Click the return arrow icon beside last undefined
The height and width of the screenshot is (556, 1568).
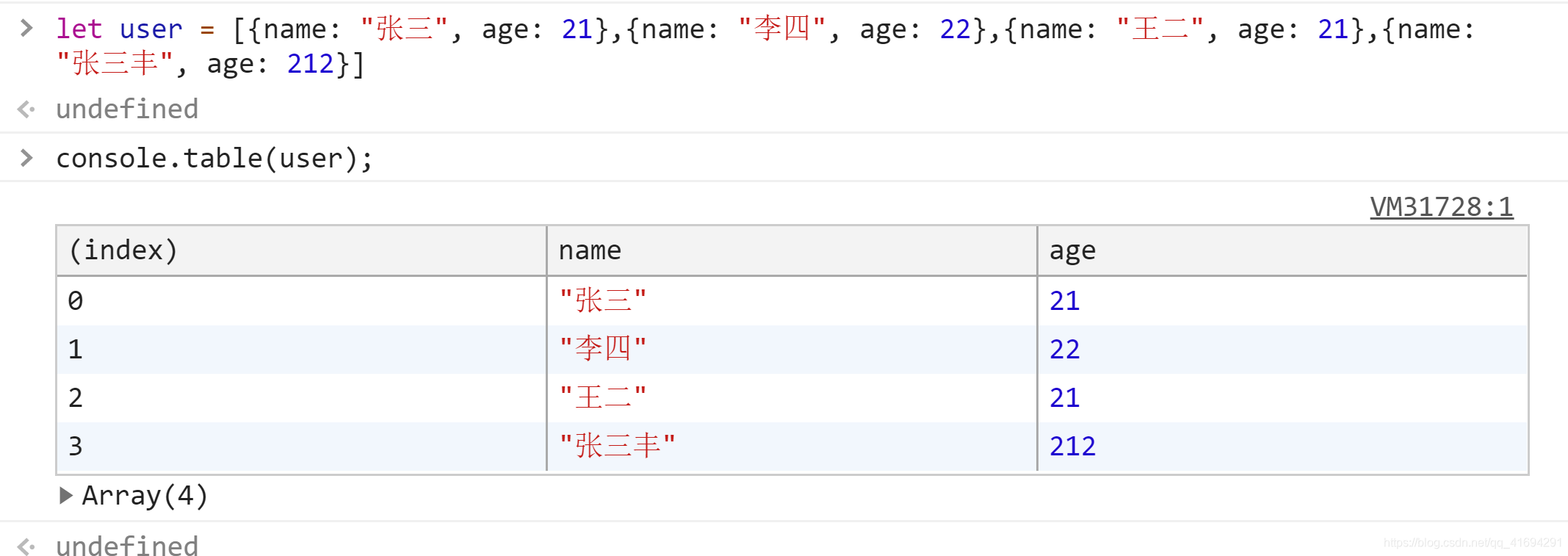[26, 546]
